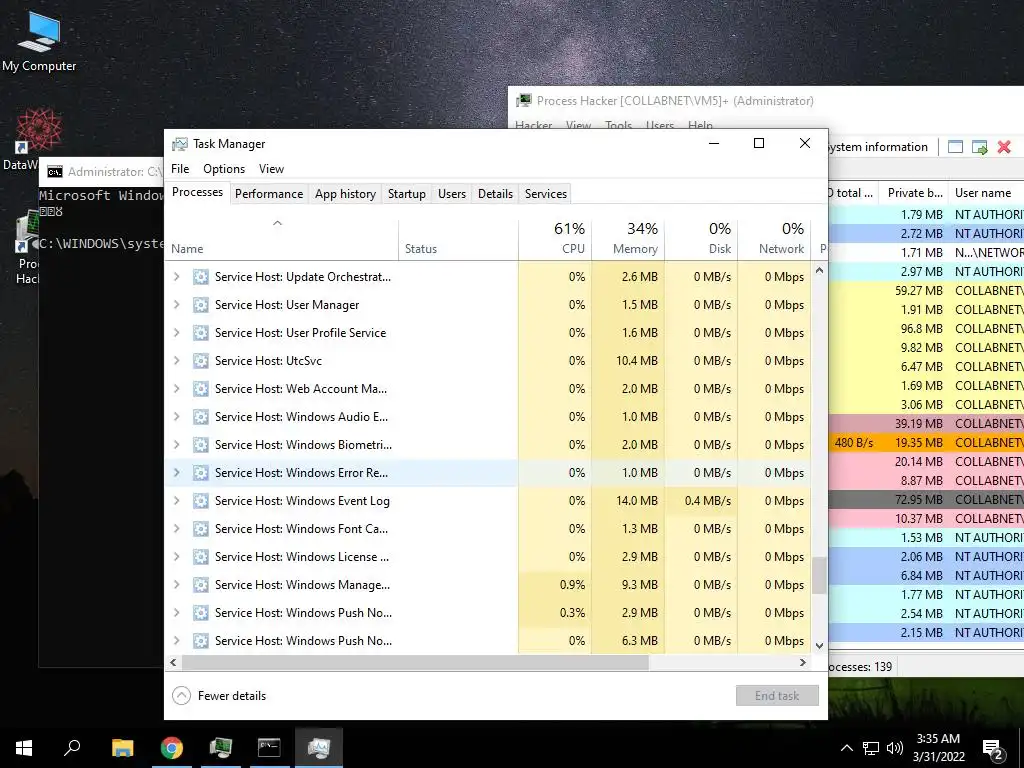Viewport: 1024px width, 768px height.
Task: Switch to Process Hacker taskbar icon
Action: [x=221, y=748]
